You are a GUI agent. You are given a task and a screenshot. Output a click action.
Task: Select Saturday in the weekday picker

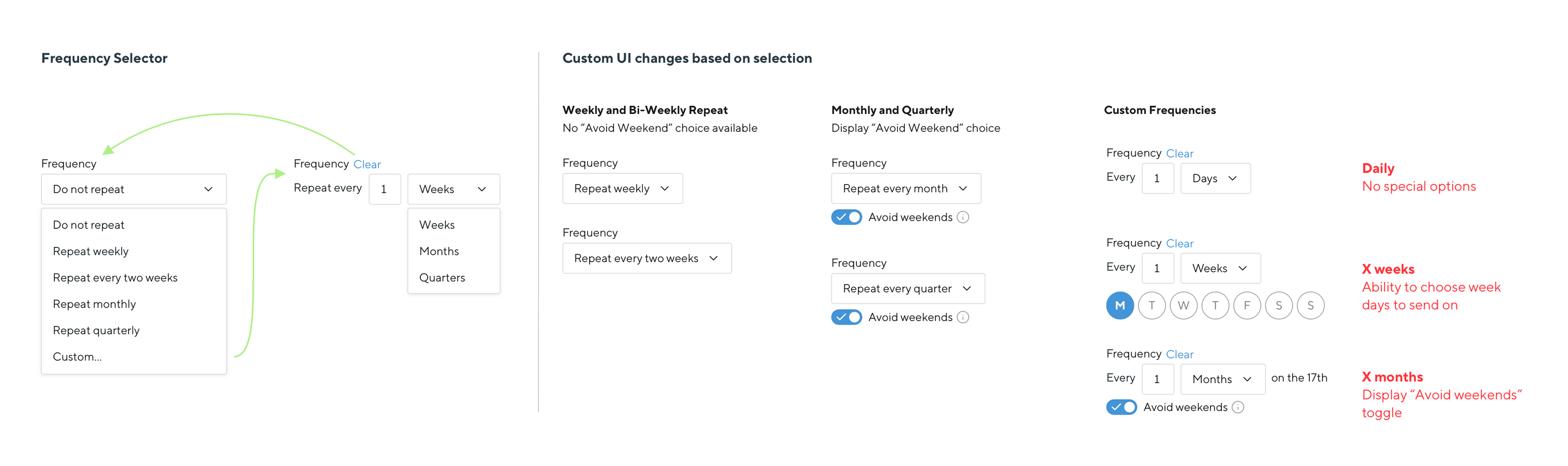coord(1279,305)
